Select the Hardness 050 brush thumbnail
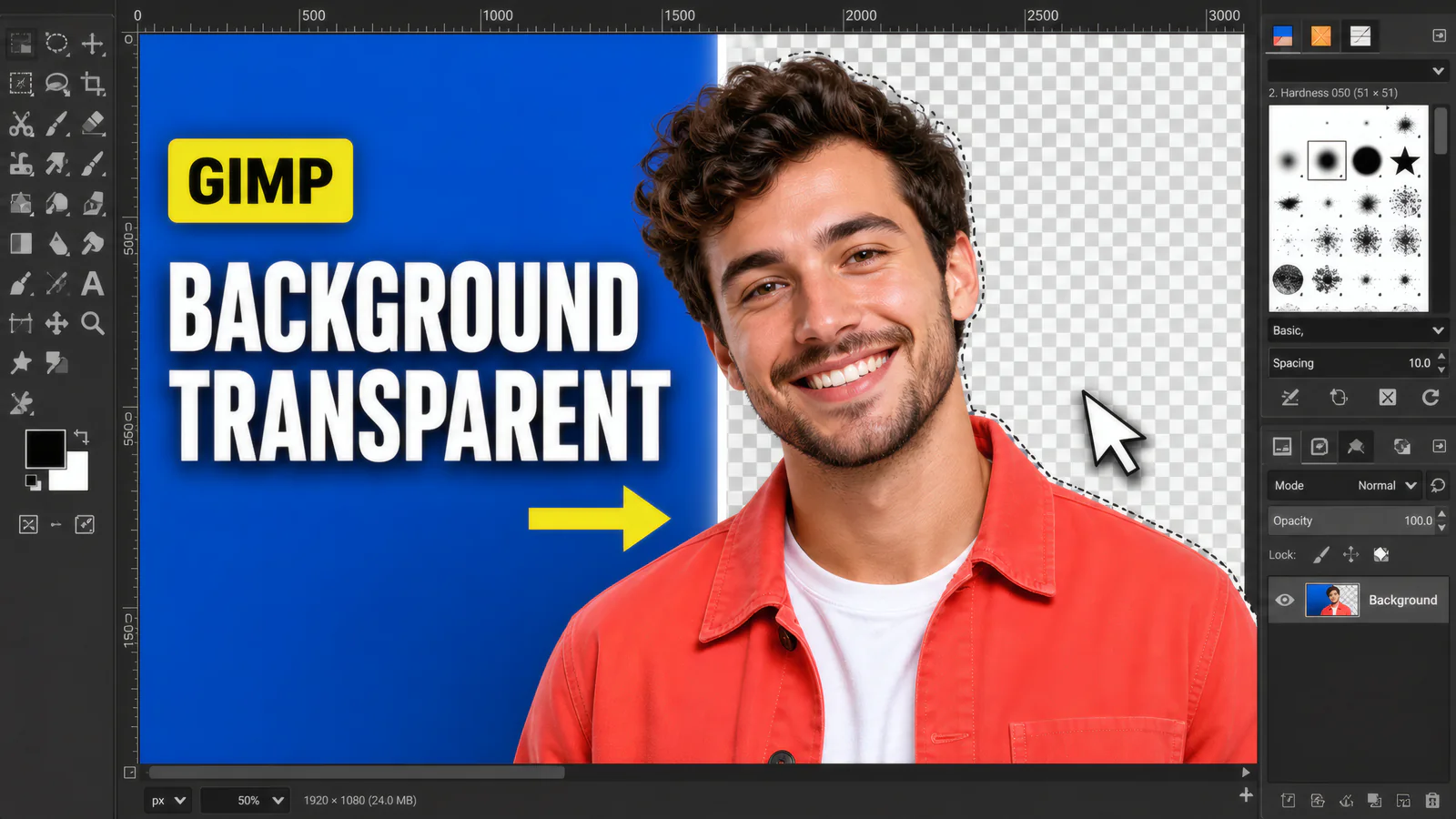 [x=1327, y=161]
